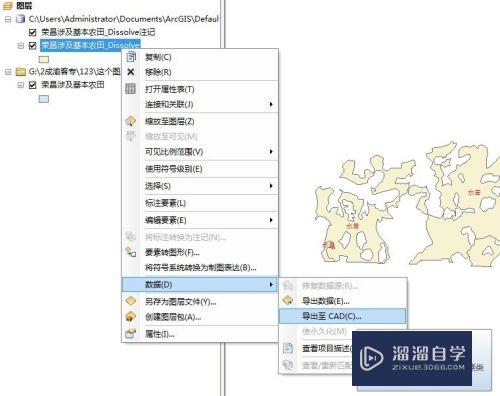
Task: Open 属性(I) Properties from the menu
Action: coord(200,334)
